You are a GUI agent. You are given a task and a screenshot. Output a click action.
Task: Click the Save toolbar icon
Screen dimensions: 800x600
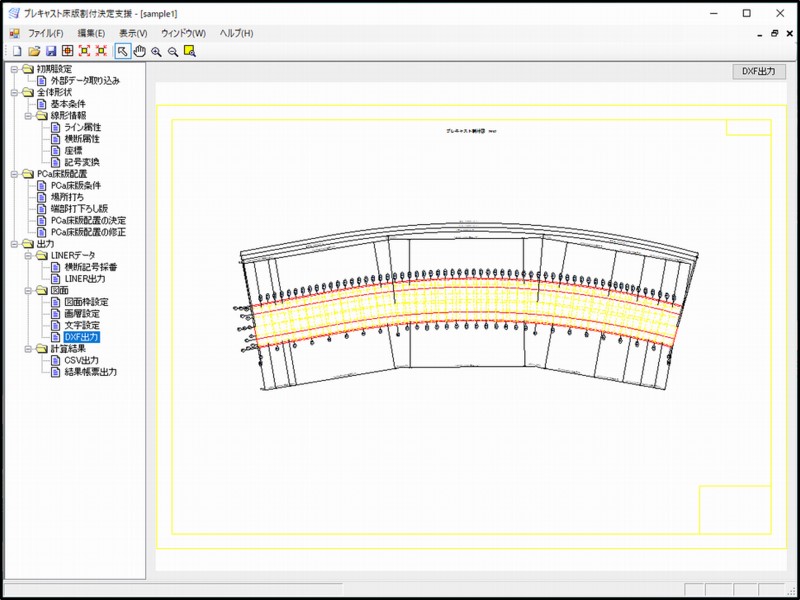50,50
